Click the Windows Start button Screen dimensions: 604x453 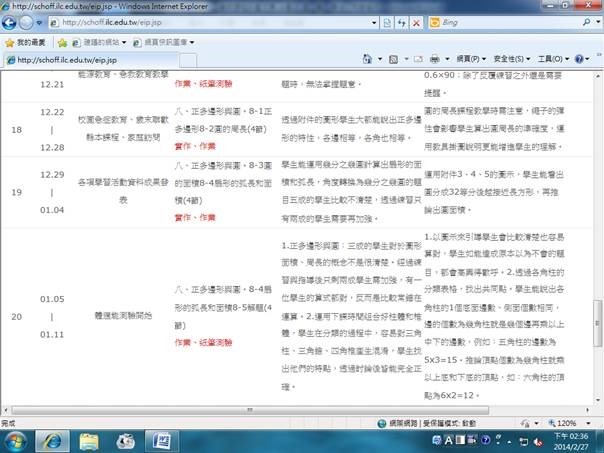15,439
